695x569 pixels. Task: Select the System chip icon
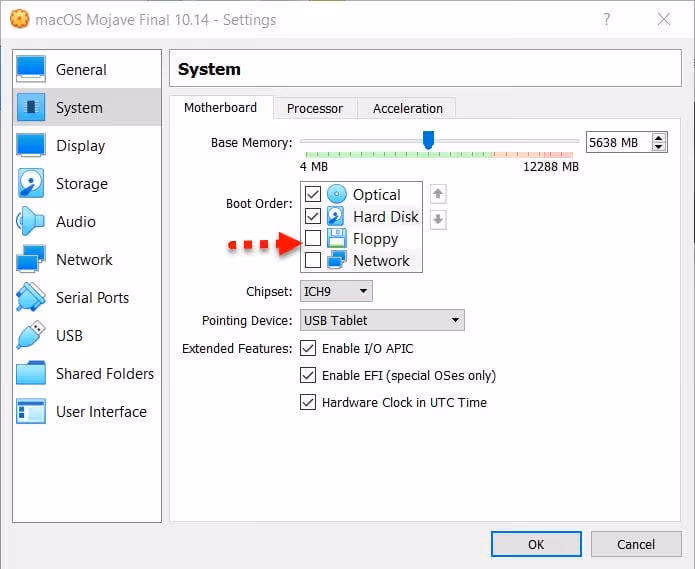point(31,107)
